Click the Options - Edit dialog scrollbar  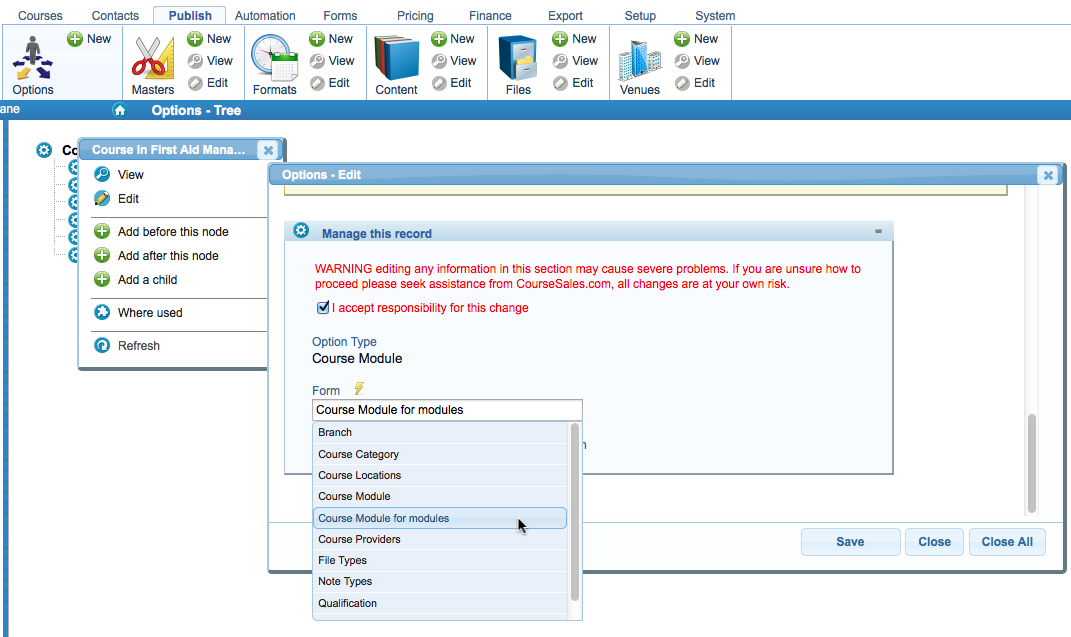click(x=1031, y=463)
